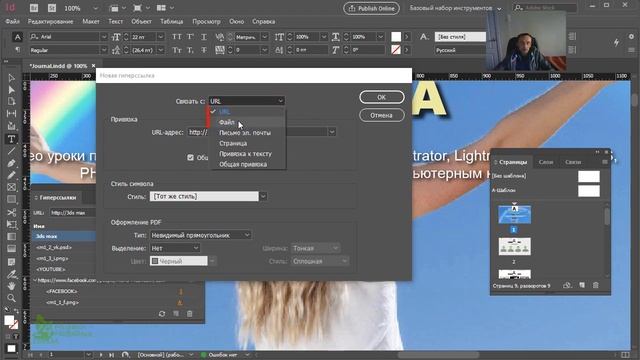Select the 3ds max hyperlink row
This screenshot has width=640, height=360.
click(x=64, y=236)
